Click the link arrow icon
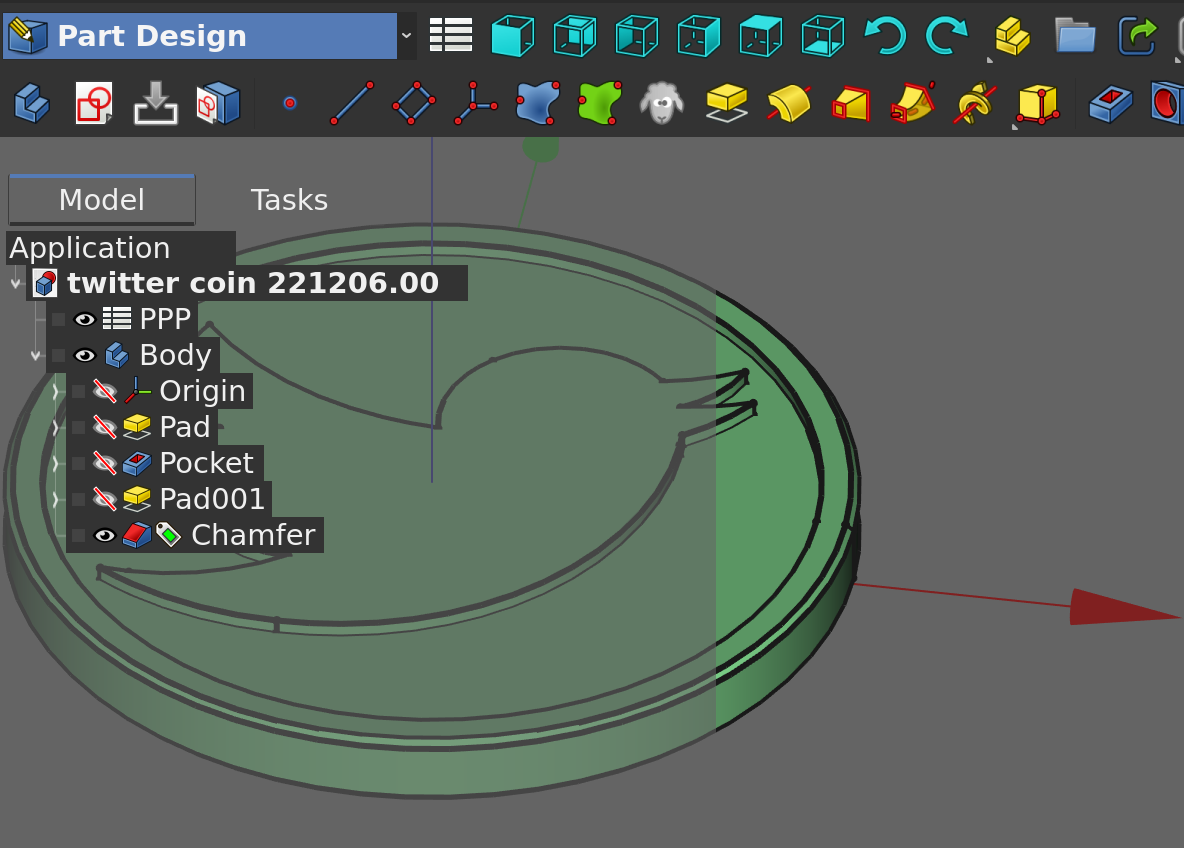The image size is (1184, 848). pos(1137,35)
